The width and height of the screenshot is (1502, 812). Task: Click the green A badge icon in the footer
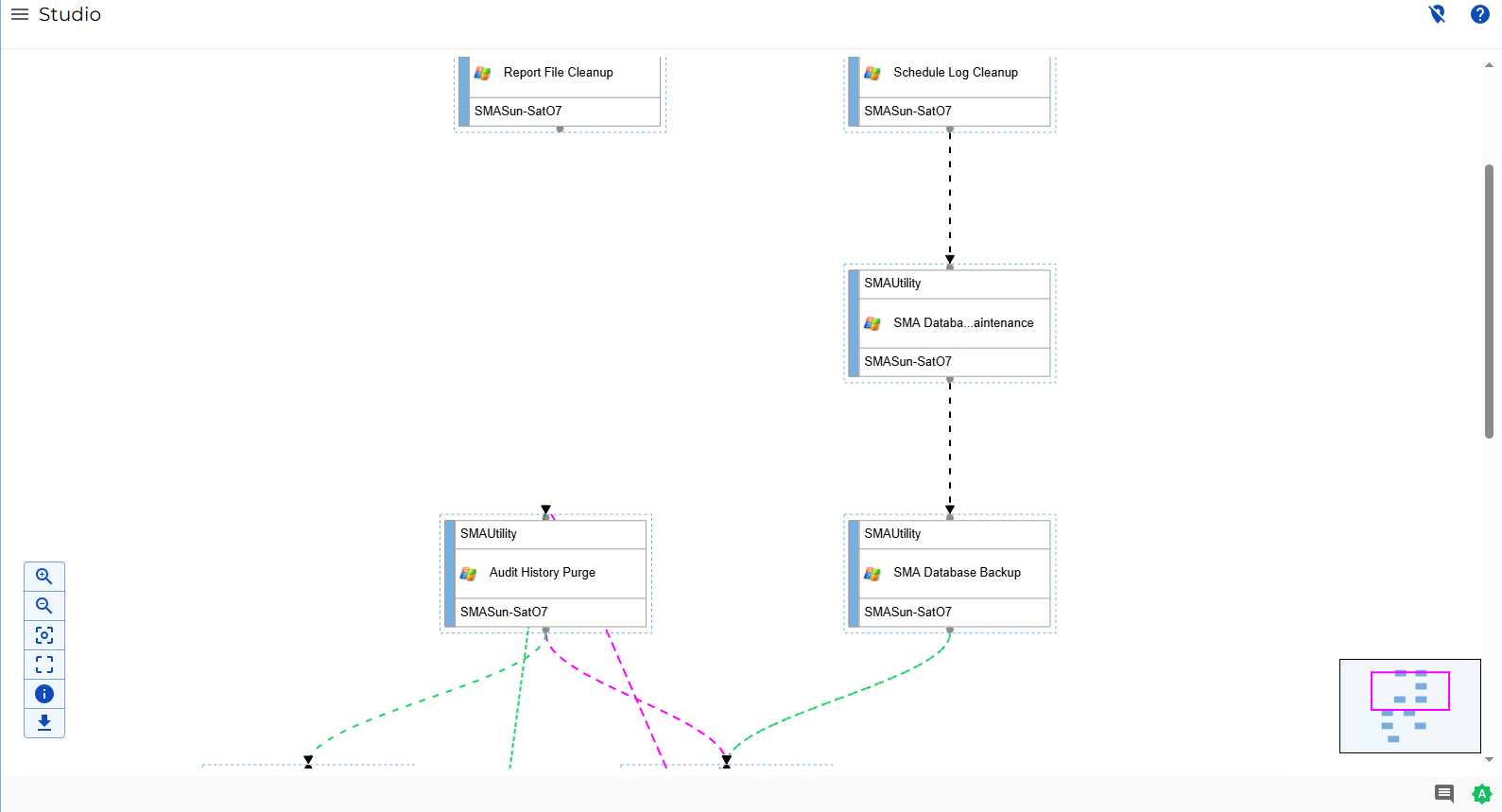[1481, 794]
